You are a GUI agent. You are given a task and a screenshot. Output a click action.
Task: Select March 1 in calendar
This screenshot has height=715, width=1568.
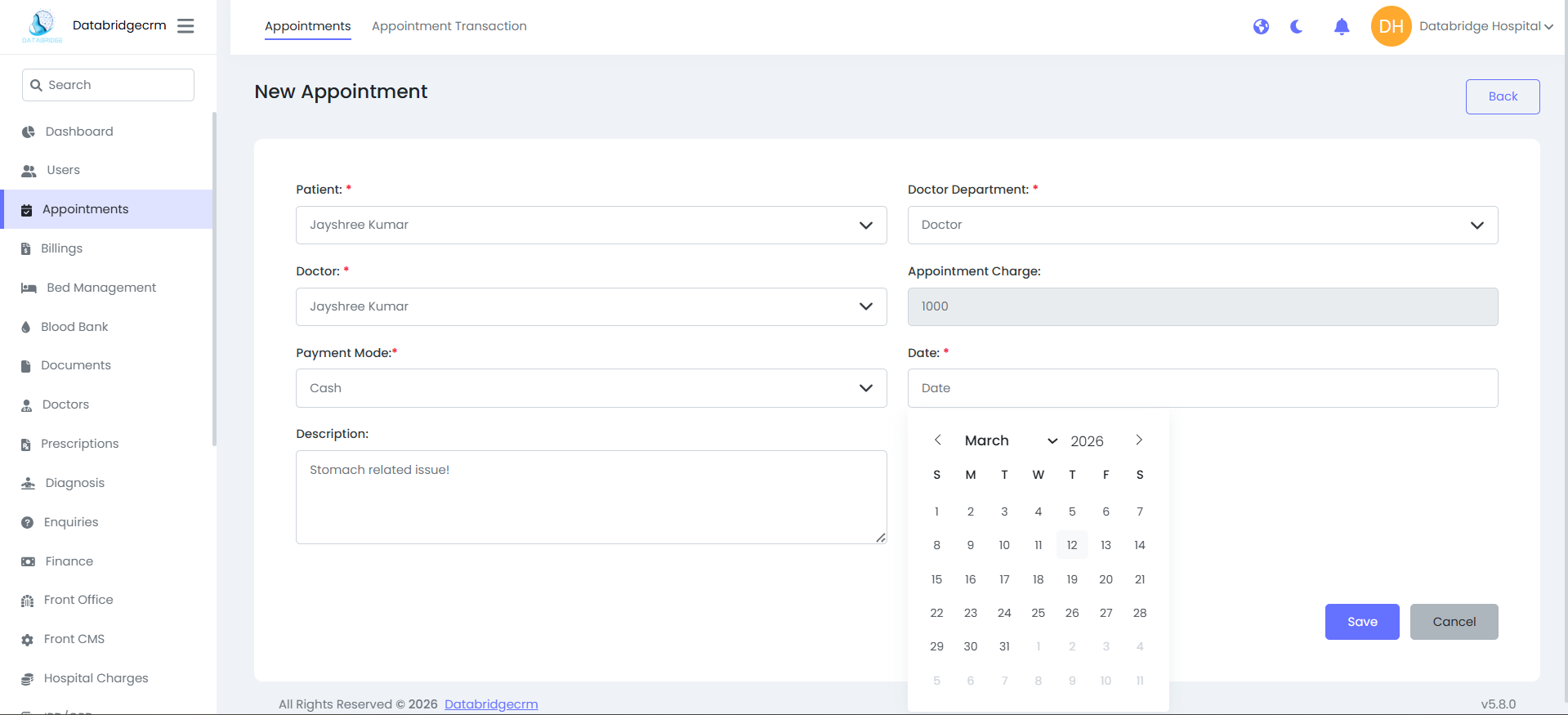[936, 512]
